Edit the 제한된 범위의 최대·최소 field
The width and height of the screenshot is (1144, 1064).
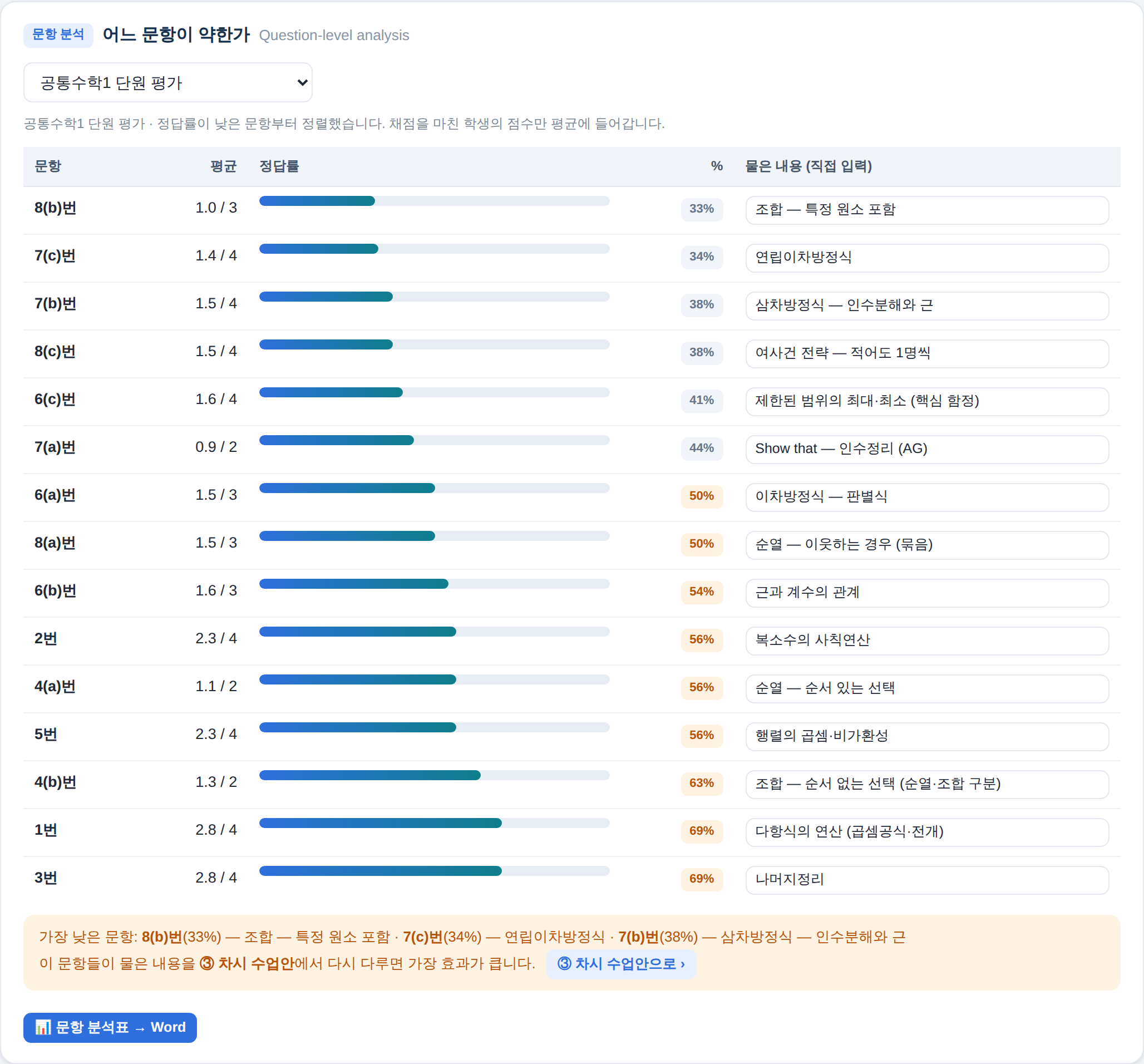click(x=926, y=401)
